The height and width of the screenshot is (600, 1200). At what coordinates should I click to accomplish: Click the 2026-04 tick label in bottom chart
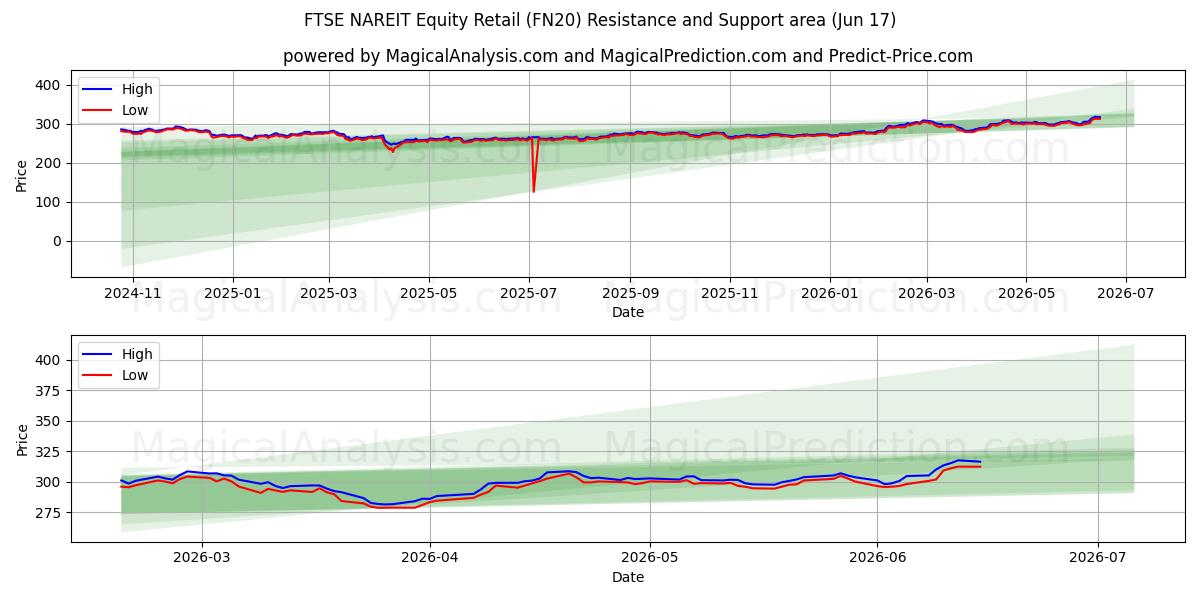coord(429,559)
